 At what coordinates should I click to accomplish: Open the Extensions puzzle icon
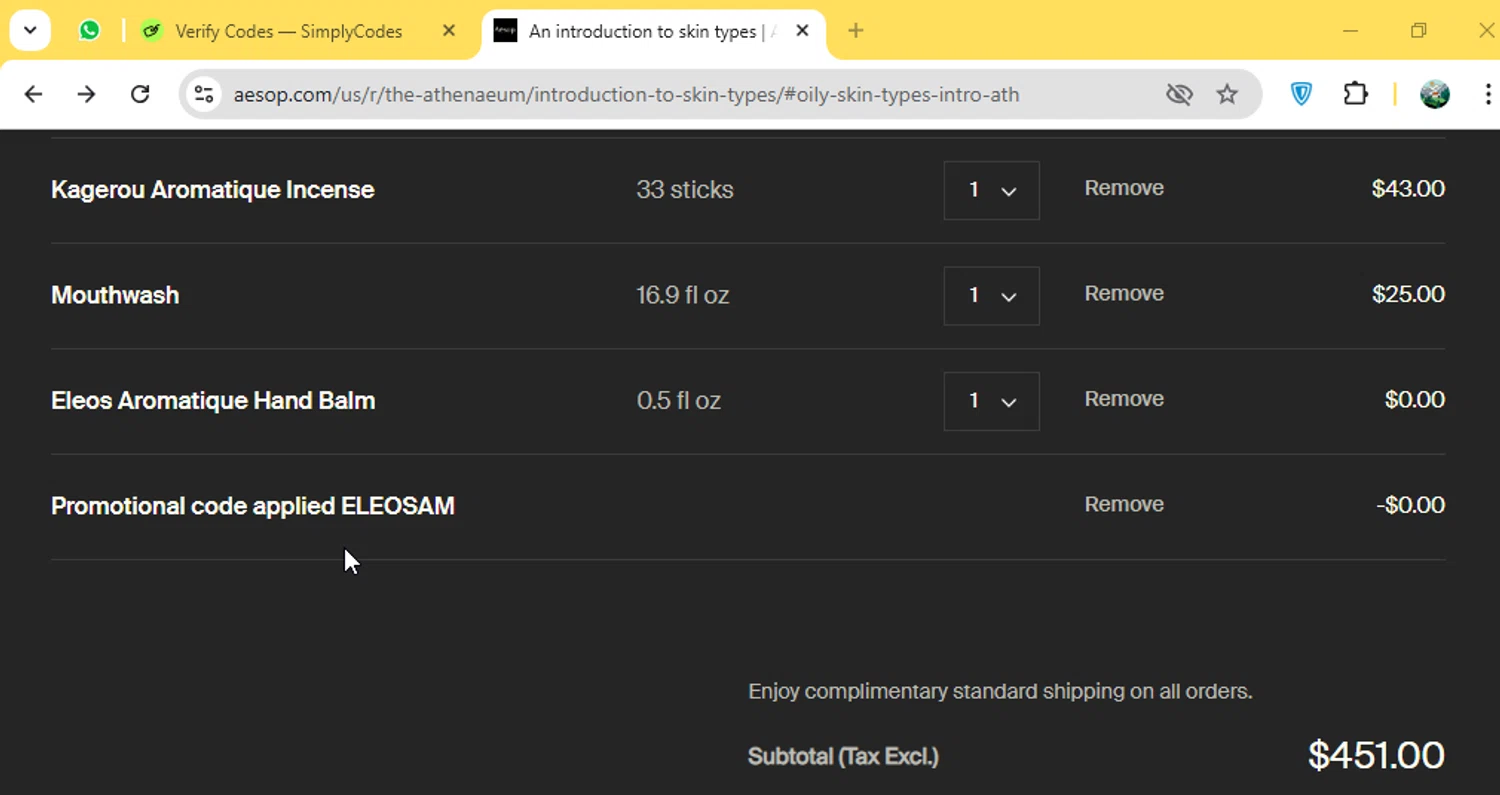click(x=1355, y=94)
